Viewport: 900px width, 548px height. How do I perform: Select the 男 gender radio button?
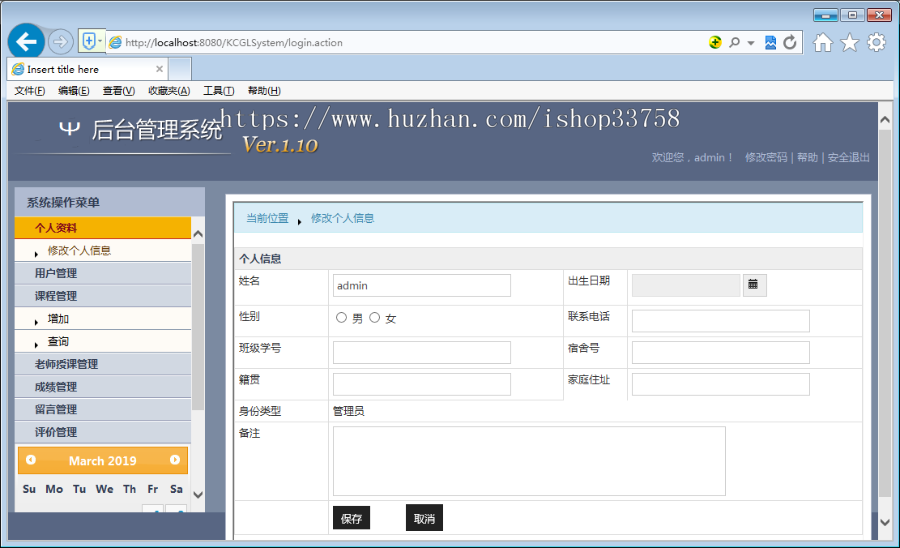[342, 317]
